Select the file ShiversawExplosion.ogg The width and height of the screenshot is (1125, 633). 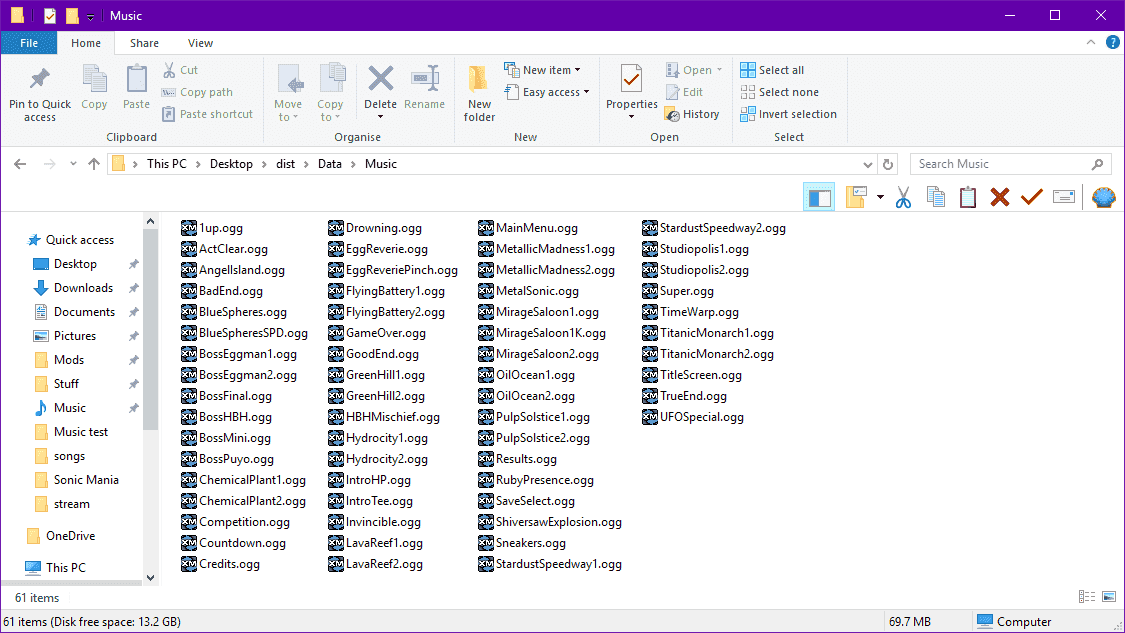pos(550,522)
